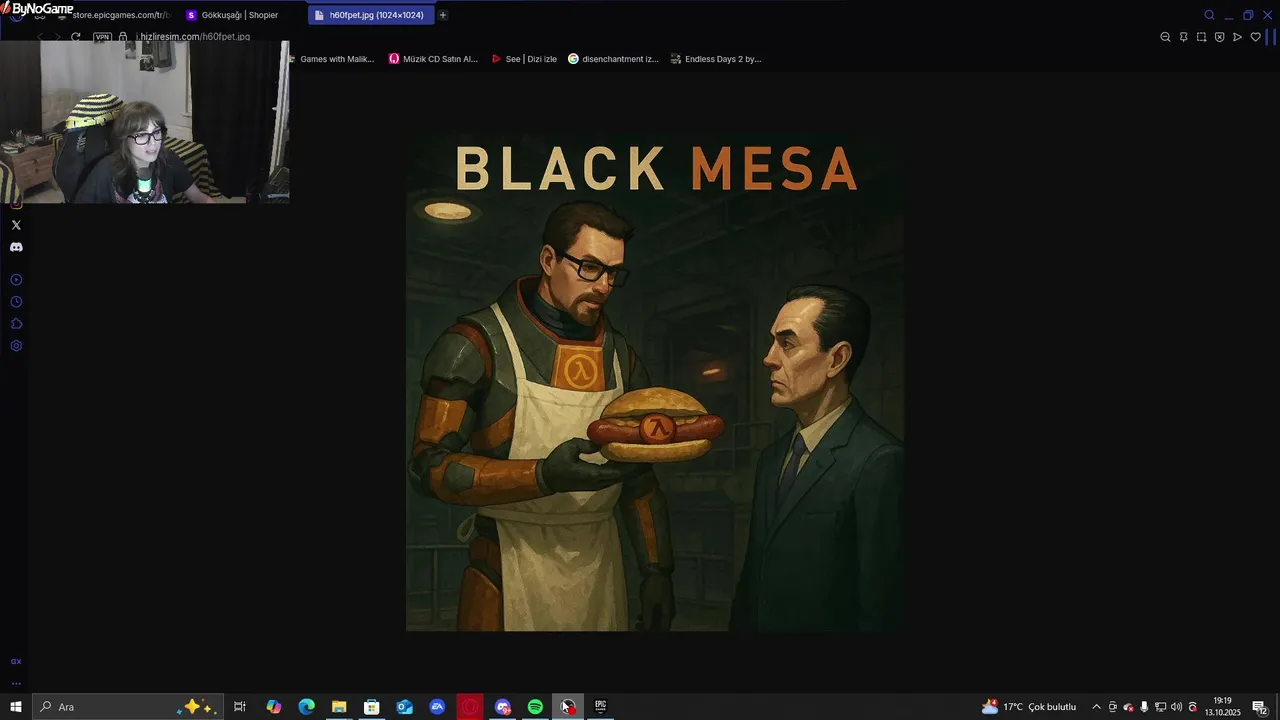Open Games with Malik bookmark
Viewport: 1280px width, 720px height.
[x=331, y=59]
